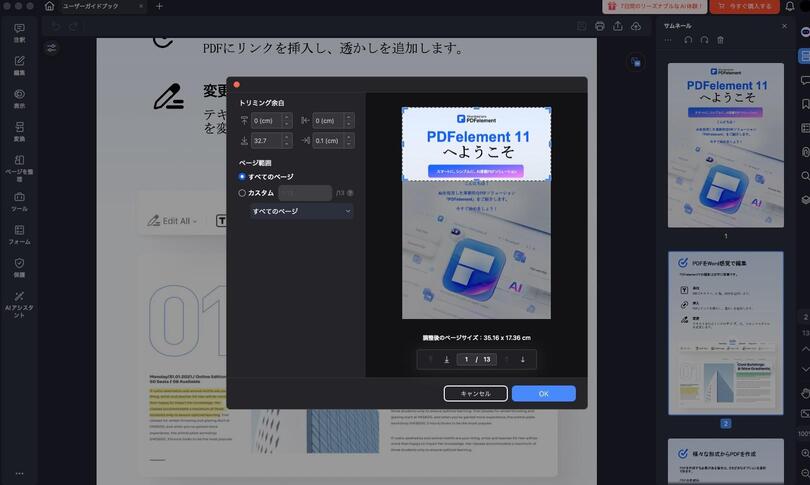810x485 pixels.
Task: Click the キャンセル button in crop dialog
Action: [475, 394]
